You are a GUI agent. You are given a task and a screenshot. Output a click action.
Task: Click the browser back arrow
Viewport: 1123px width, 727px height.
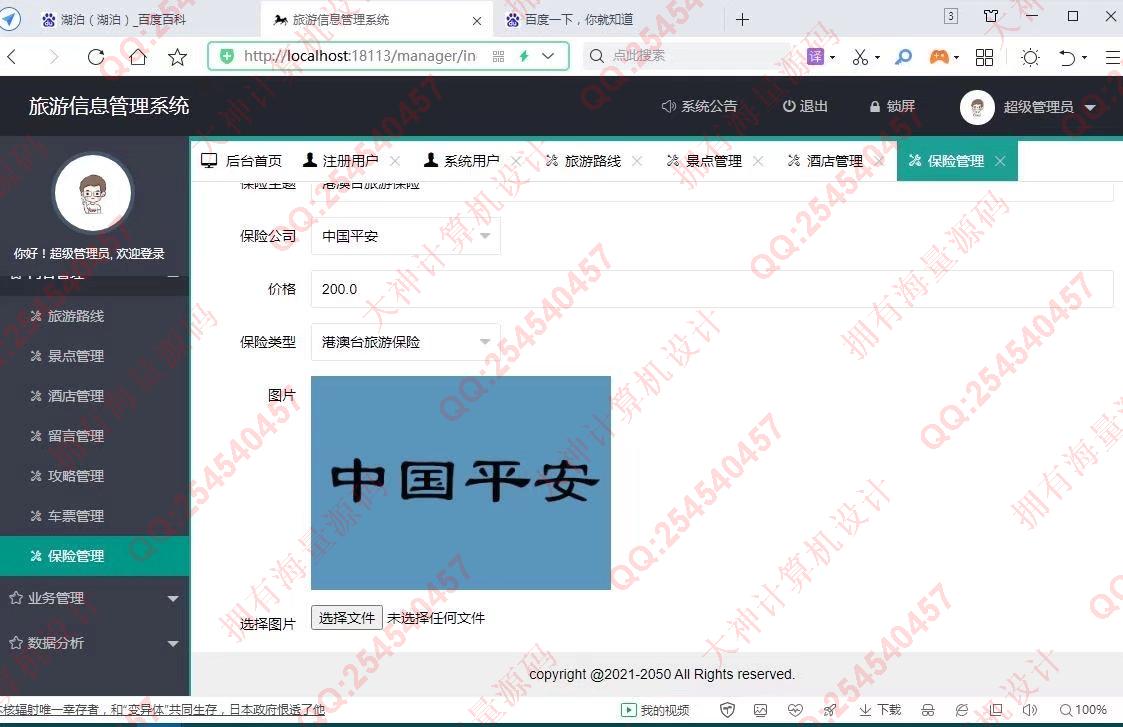(11, 57)
